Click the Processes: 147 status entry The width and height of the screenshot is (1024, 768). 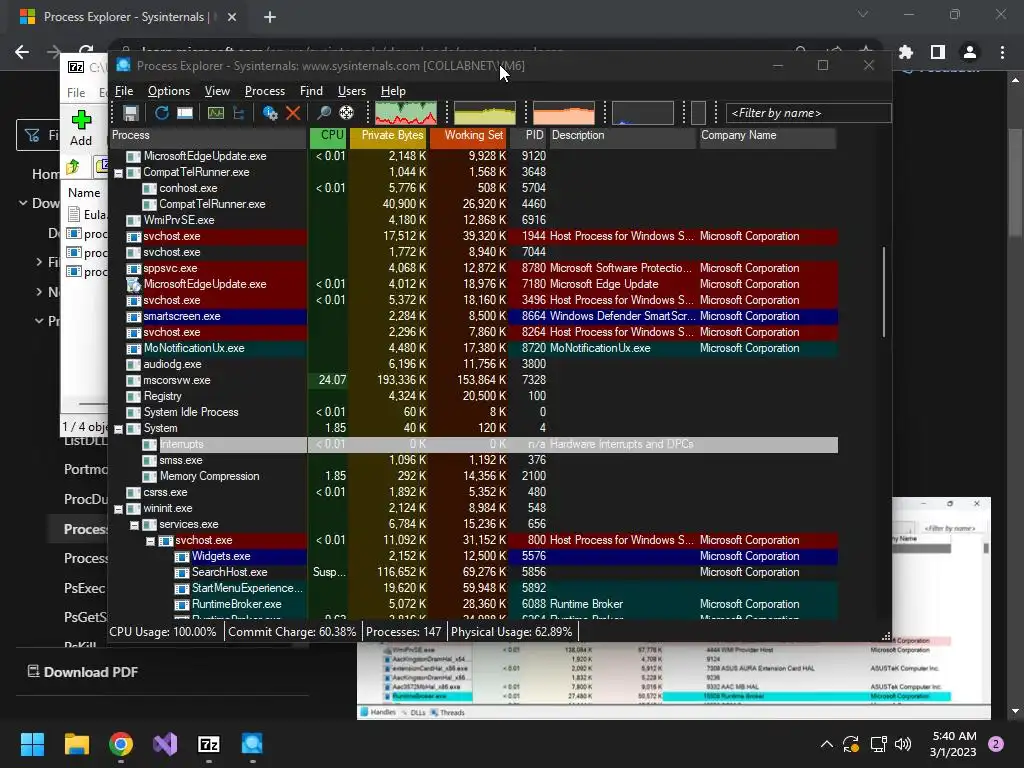tap(404, 632)
